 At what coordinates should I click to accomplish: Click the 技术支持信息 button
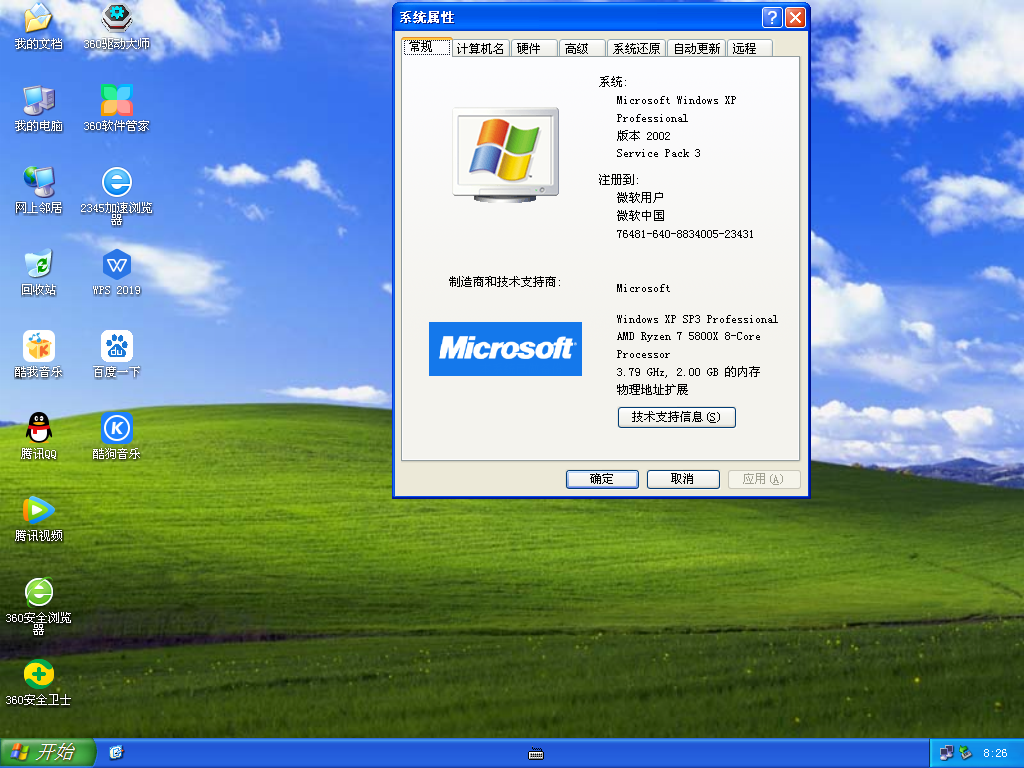click(x=676, y=417)
